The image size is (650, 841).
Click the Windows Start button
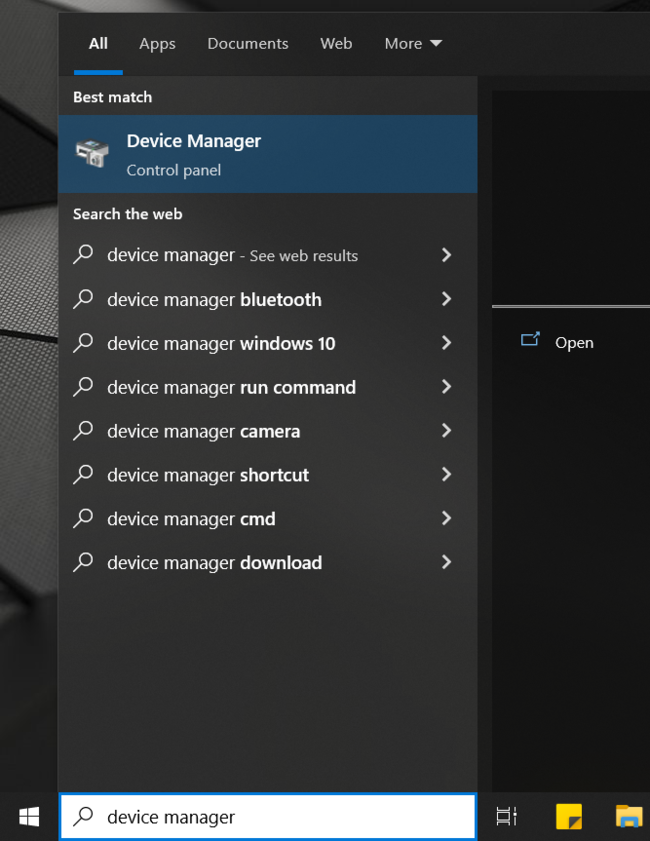pos(27,817)
